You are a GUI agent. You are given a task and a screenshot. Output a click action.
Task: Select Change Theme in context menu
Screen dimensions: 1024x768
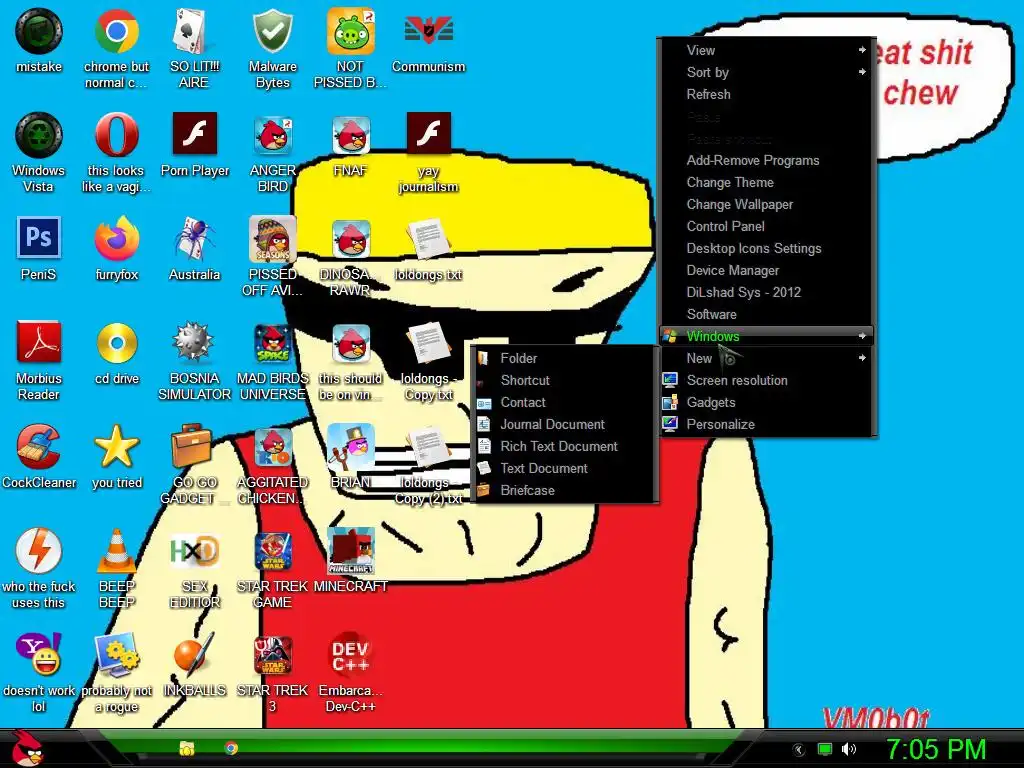click(x=767, y=183)
